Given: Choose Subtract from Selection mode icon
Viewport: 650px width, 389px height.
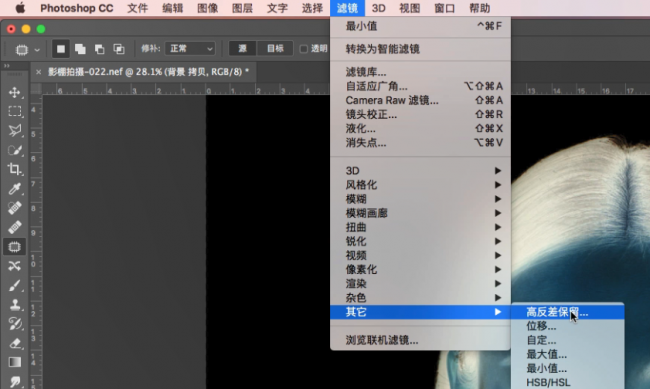Looking at the screenshot, I should [x=99, y=49].
